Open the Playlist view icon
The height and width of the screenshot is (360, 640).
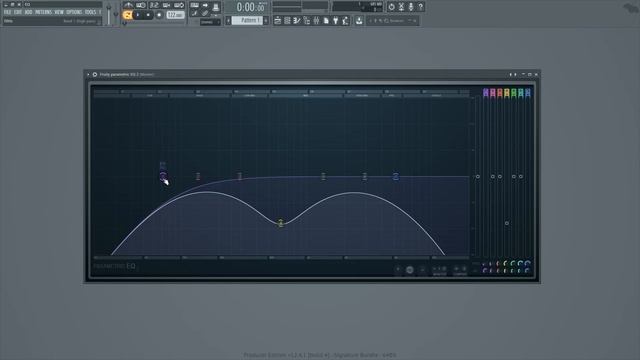278,20
